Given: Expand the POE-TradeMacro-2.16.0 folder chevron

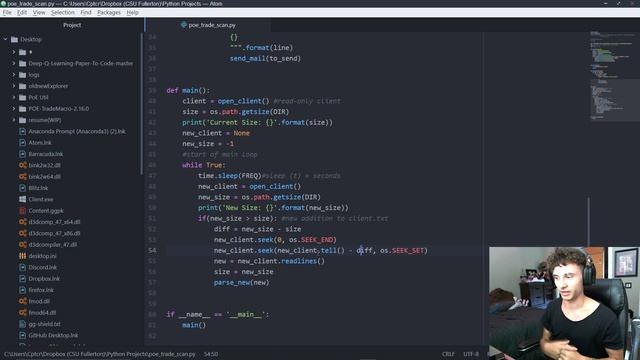Looking at the screenshot, I should tap(13, 109).
